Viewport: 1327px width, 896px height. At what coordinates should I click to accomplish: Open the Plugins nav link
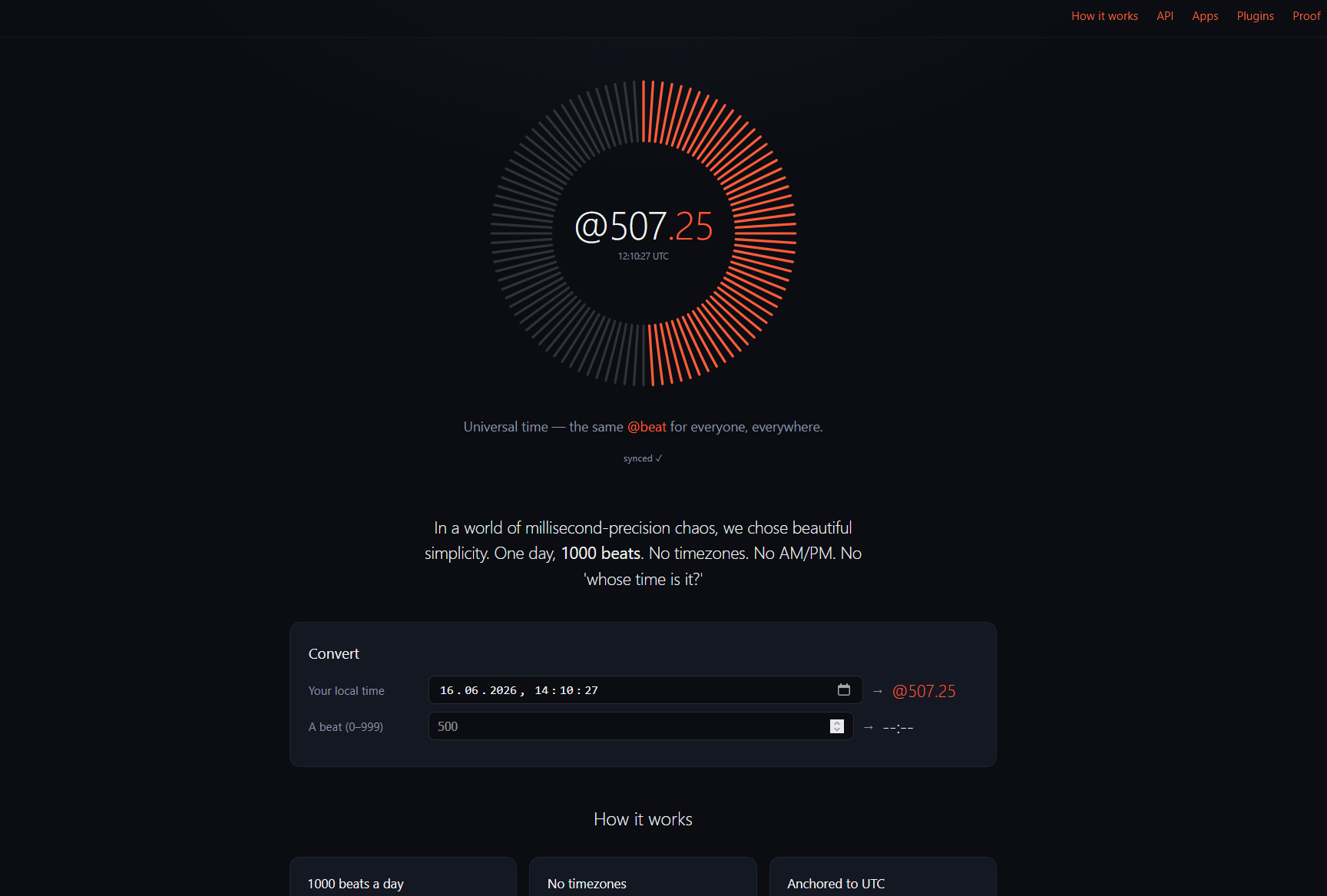[1255, 16]
